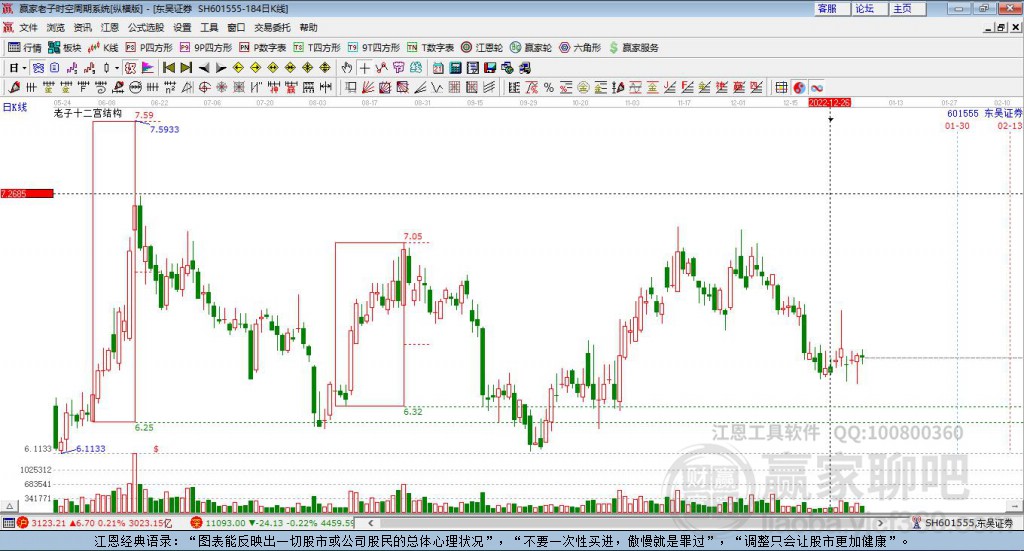Screen dimensions: 1024x551
Task: Click the calendar date icon
Action: tap(438, 68)
